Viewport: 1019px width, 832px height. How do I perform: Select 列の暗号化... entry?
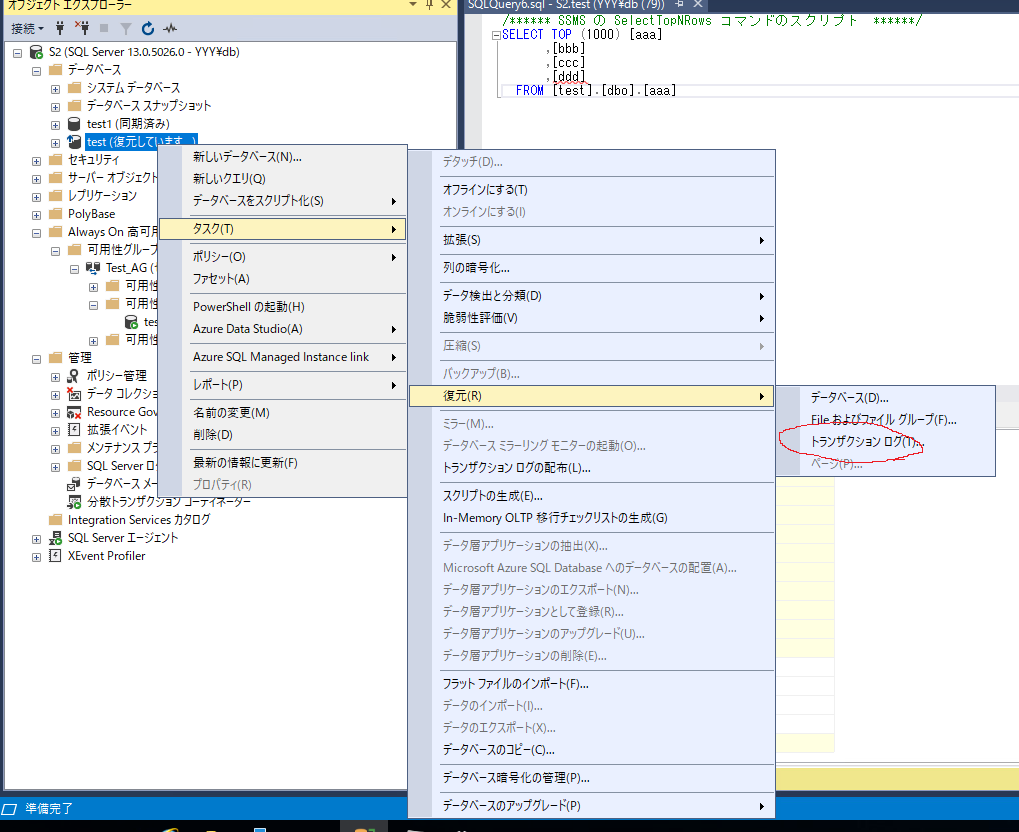(x=591, y=268)
